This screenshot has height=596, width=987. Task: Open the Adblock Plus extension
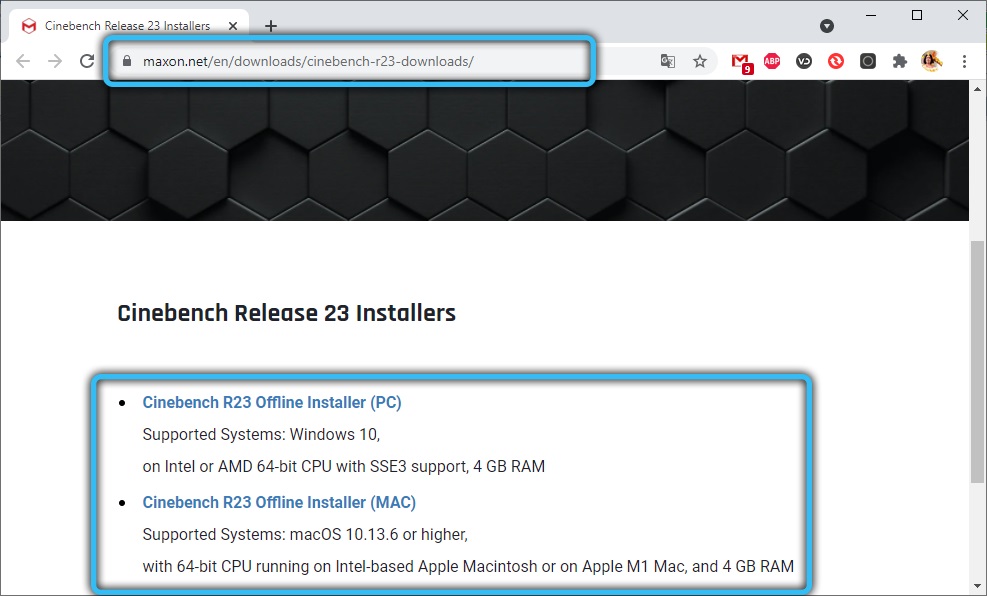(x=772, y=61)
